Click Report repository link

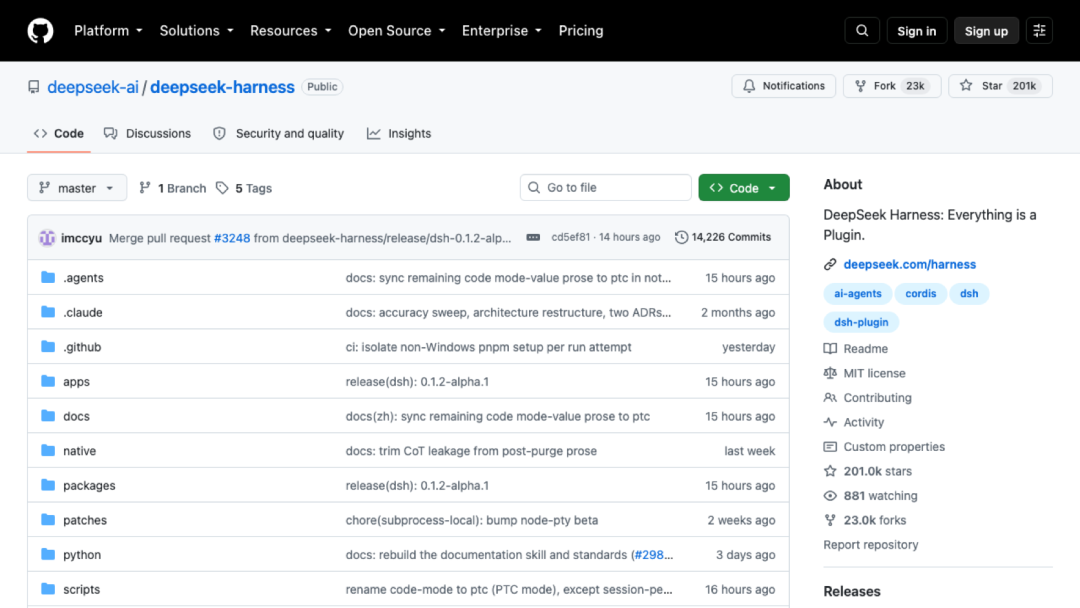coord(871,545)
